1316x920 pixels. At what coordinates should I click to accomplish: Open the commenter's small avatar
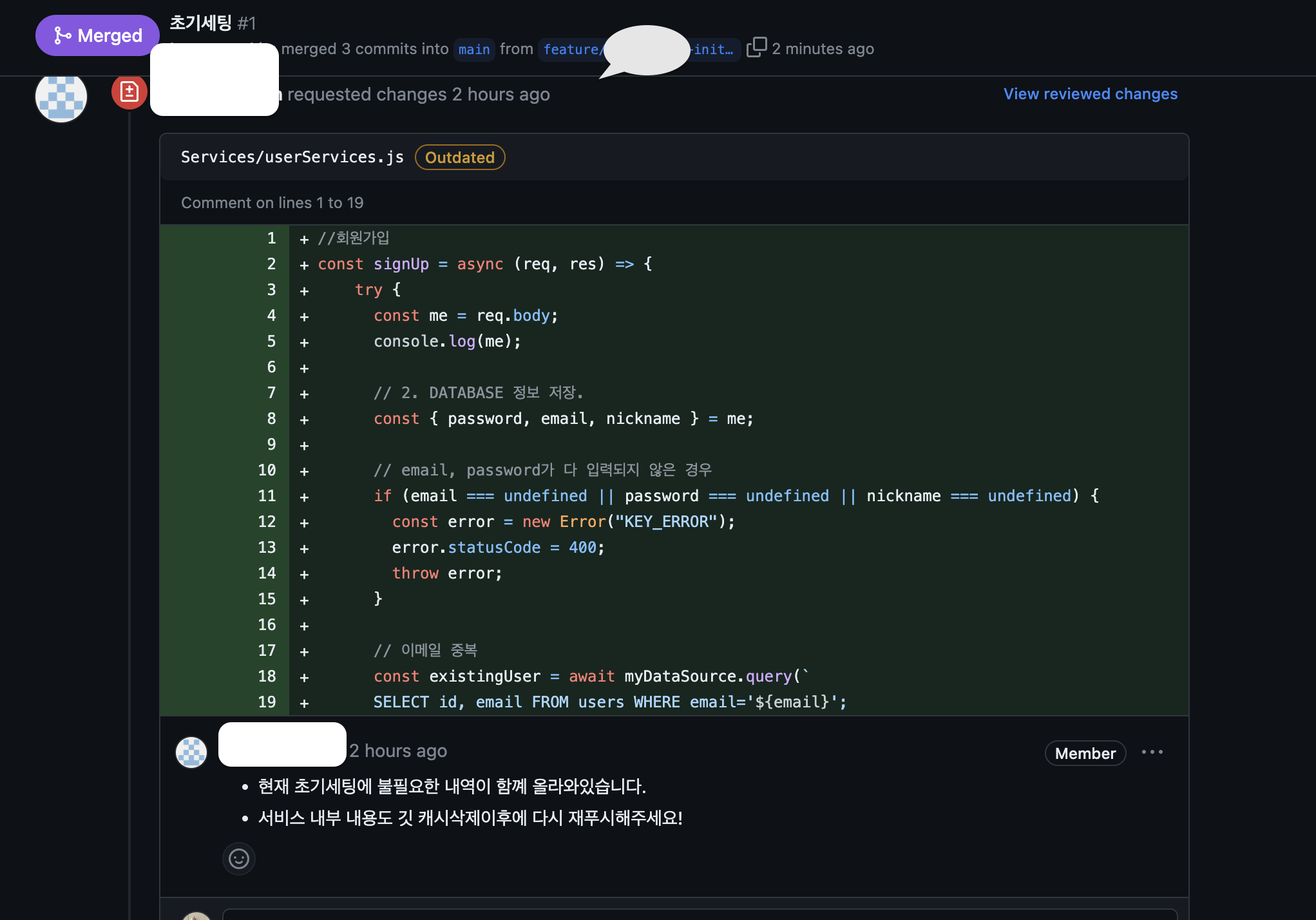click(191, 752)
